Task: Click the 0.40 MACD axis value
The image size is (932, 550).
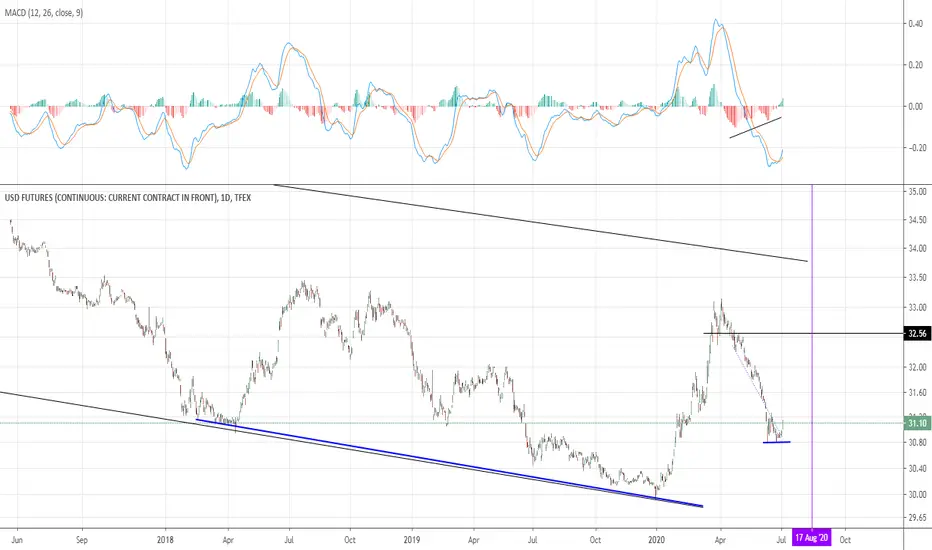Action: [916, 24]
